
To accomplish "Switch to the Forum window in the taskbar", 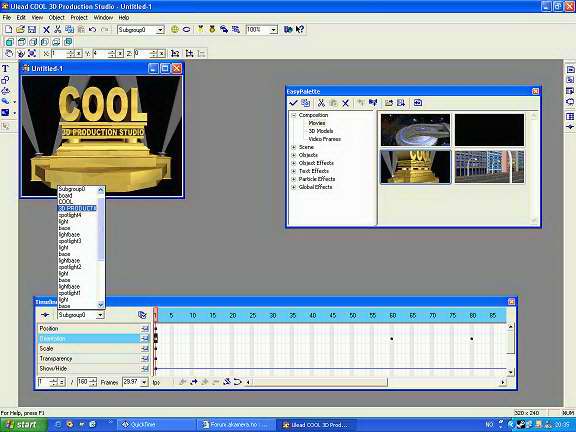I will point(235,425).
